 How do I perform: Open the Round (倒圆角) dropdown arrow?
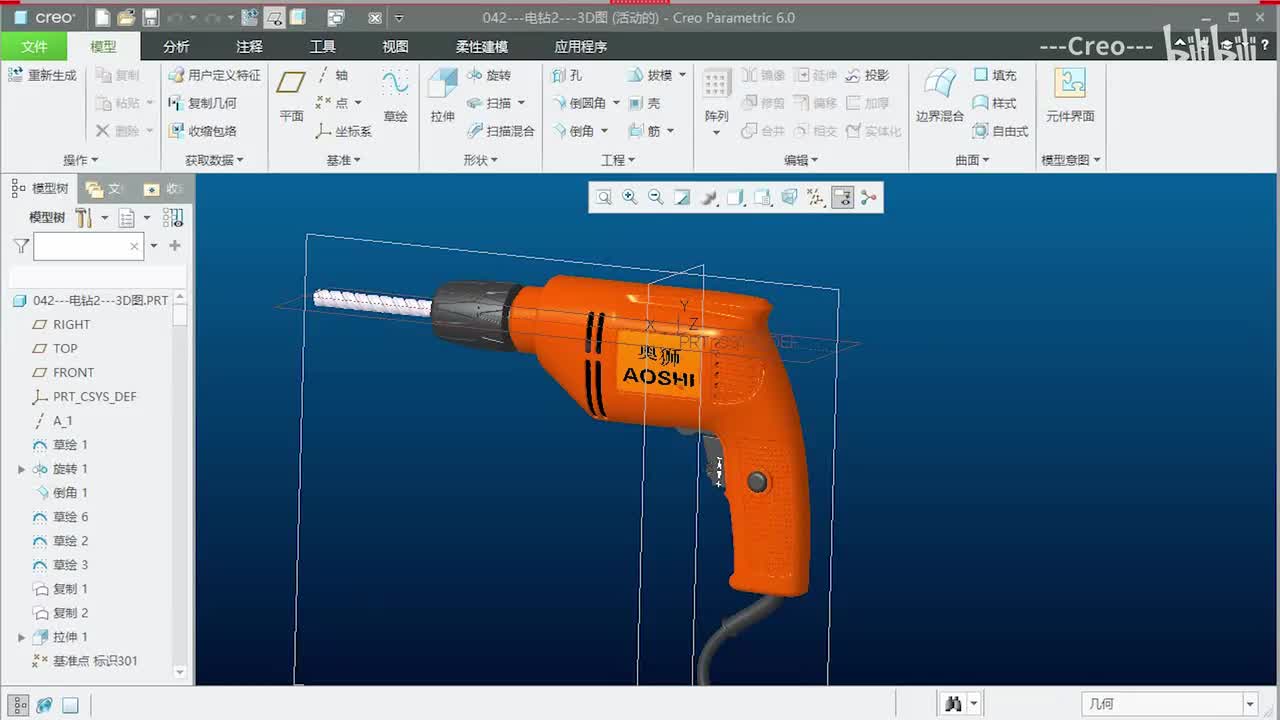(x=616, y=103)
